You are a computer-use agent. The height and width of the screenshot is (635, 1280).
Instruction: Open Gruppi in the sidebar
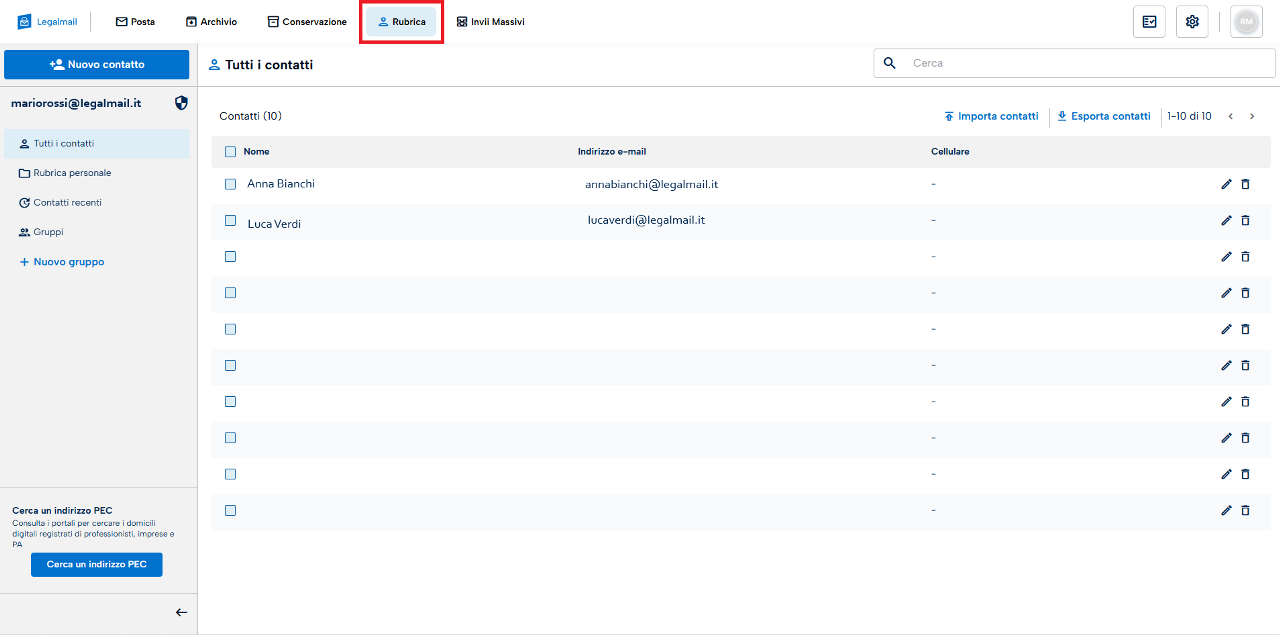(x=41, y=232)
